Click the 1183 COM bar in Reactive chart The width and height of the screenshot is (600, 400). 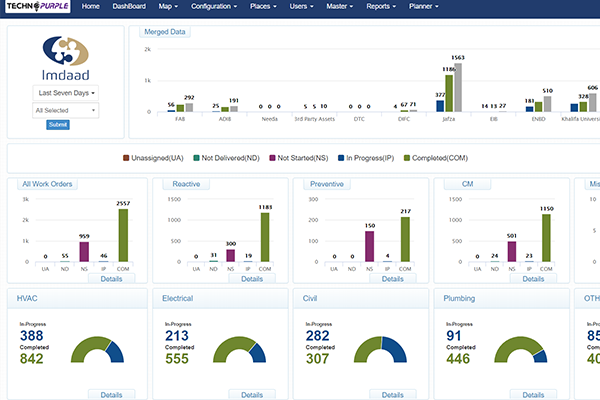[265, 237]
